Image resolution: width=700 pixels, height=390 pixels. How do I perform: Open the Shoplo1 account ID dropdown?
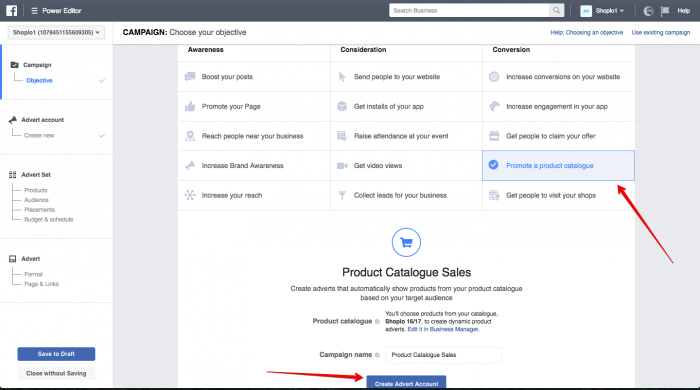click(x=56, y=33)
